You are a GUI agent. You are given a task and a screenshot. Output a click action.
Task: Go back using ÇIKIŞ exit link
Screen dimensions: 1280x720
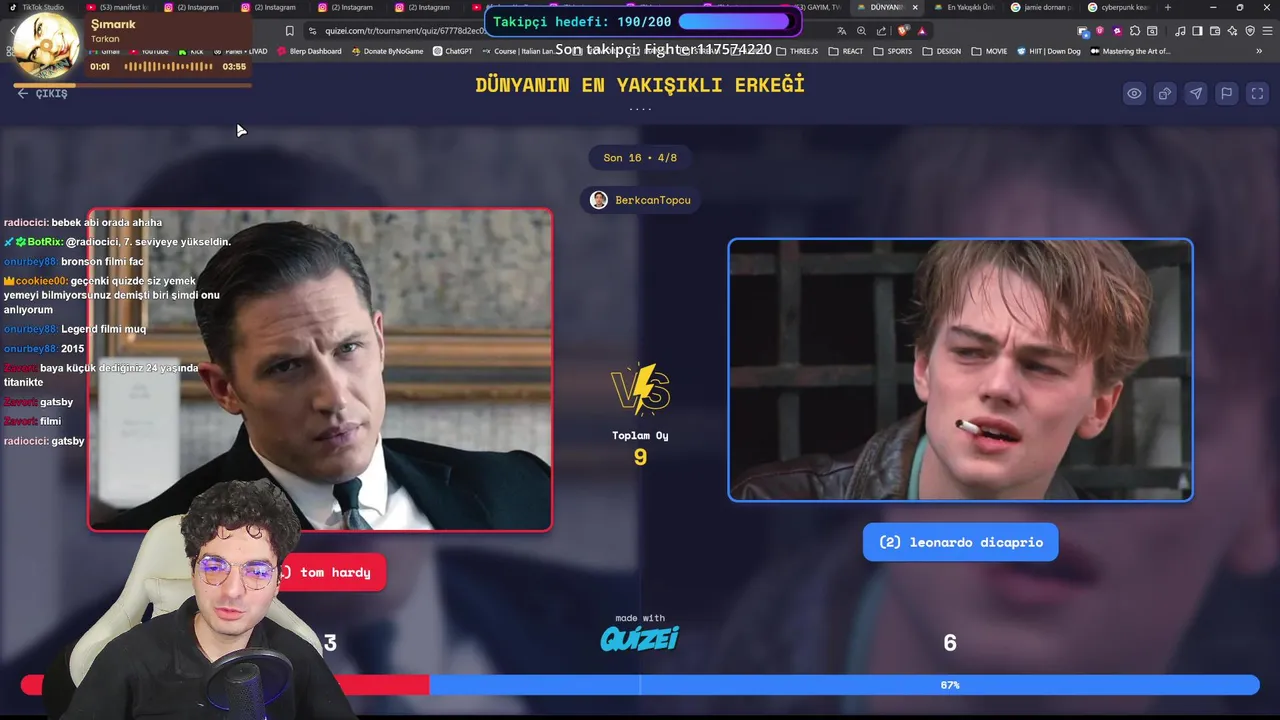(x=42, y=93)
